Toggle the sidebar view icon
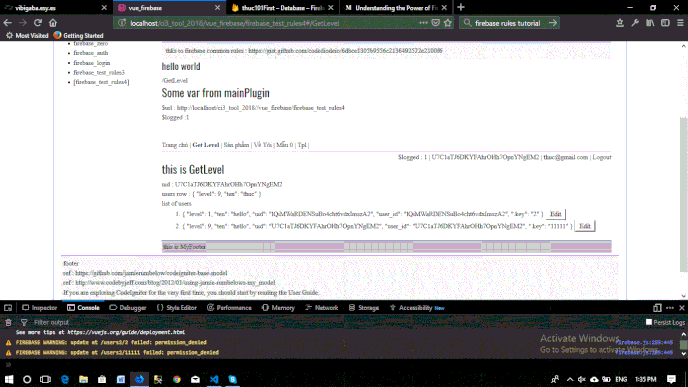Image resolution: width=688 pixels, height=387 pixels. (665, 23)
